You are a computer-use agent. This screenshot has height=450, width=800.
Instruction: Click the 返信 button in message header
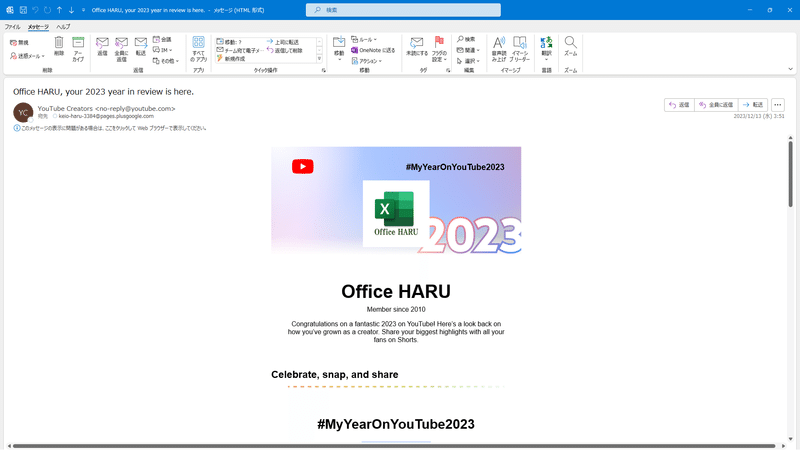click(x=679, y=105)
